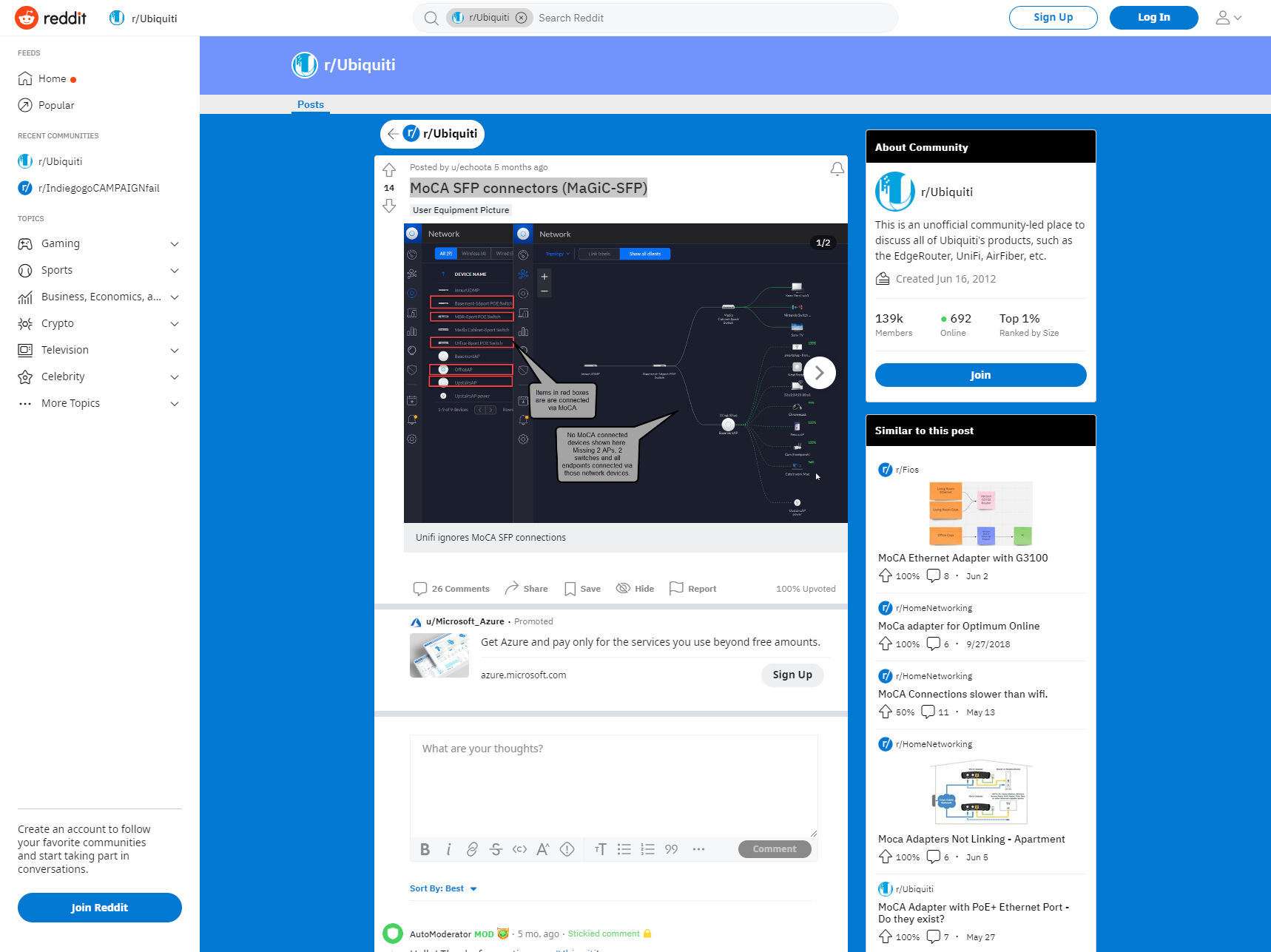This screenshot has height=952, width=1271.
Task: Insert numbered list in comment editor
Action: (x=648, y=849)
